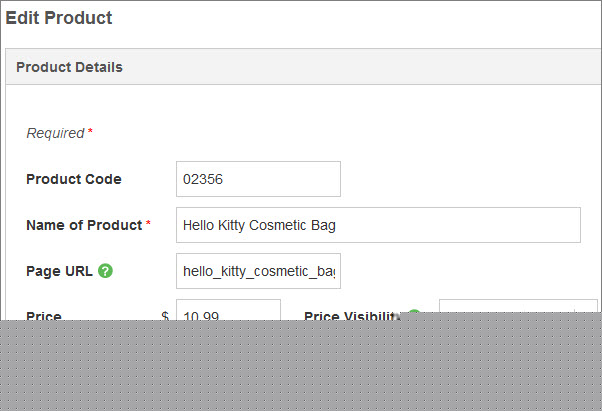Click the dollar sign before the price field
The height and width of the screenshot is (411, 602).
165,315
